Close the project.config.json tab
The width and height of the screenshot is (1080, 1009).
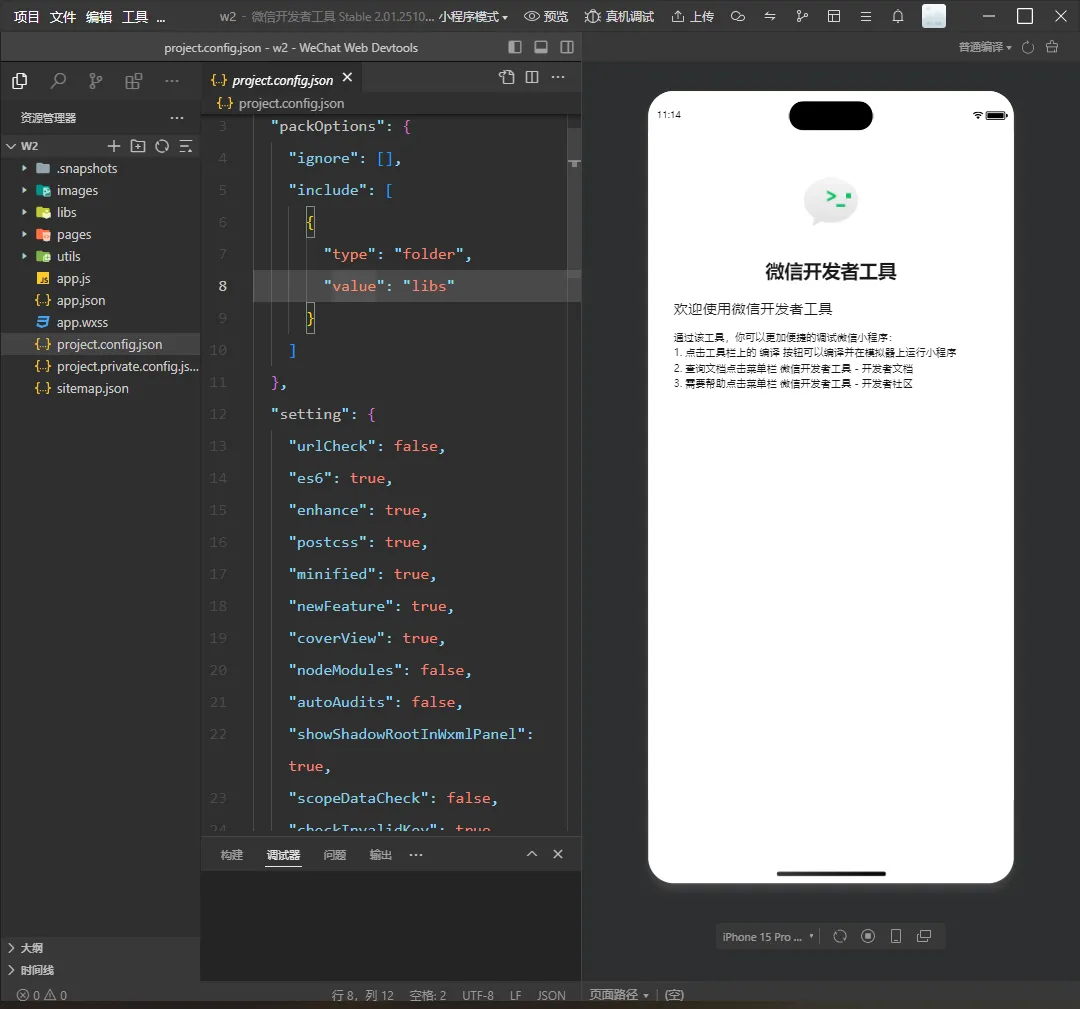pos(348,77)
